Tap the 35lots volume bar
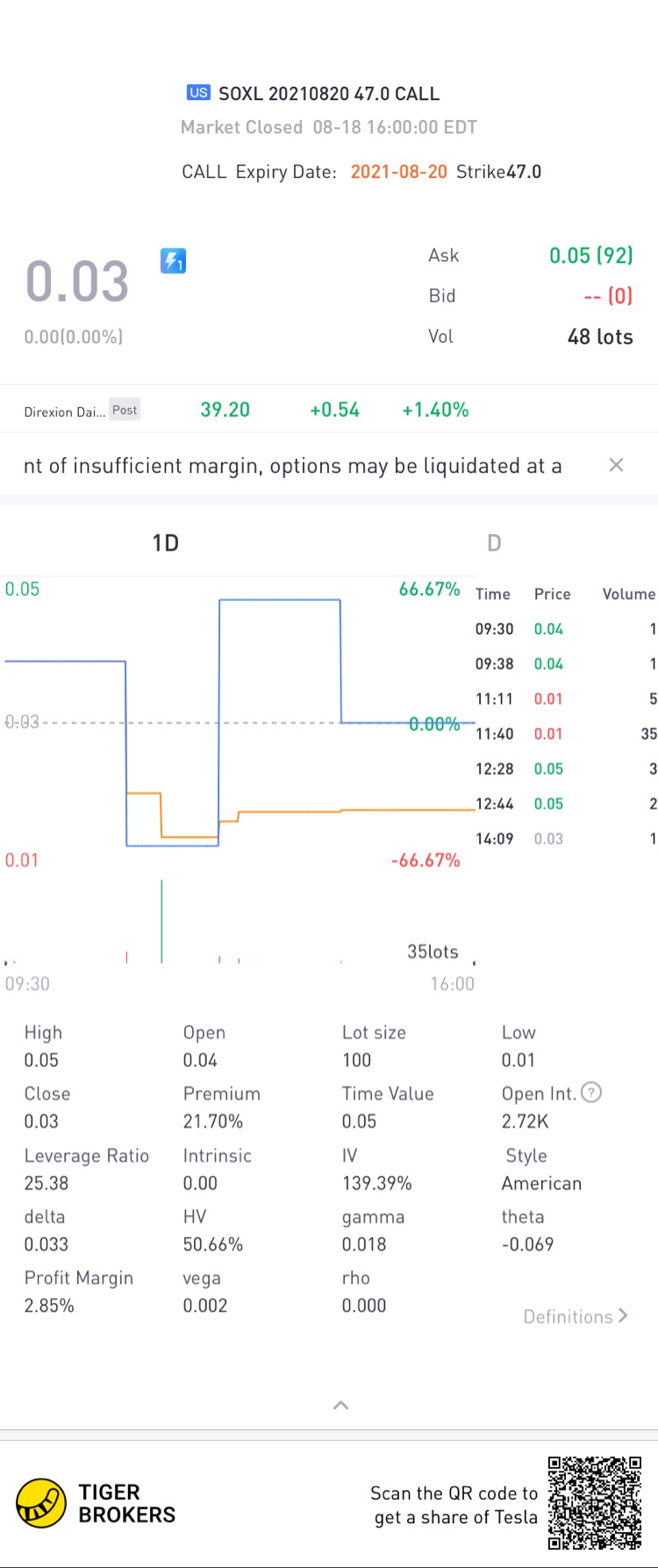 point(161,921)
